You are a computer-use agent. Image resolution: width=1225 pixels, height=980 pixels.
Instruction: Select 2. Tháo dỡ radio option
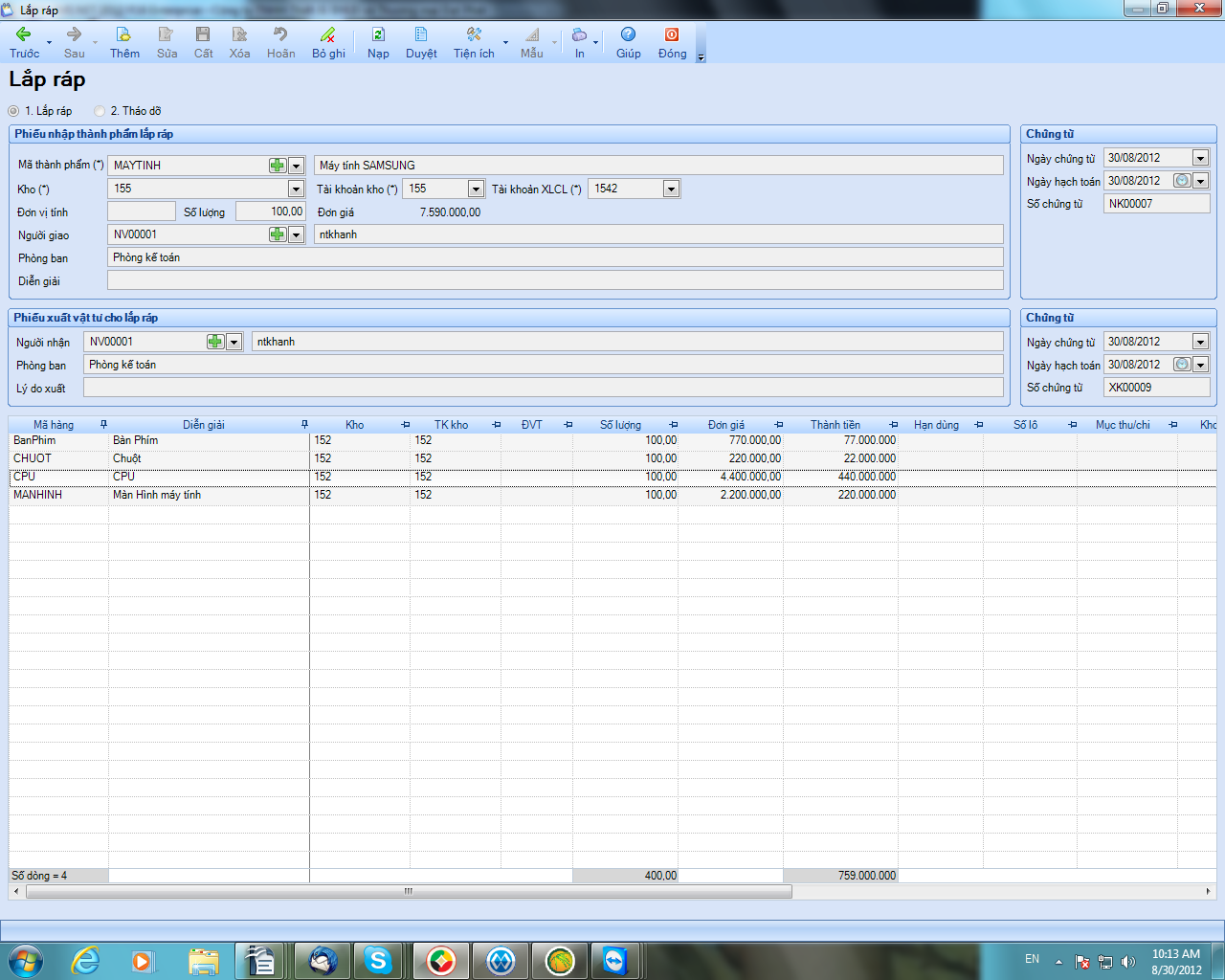point(100,111)
